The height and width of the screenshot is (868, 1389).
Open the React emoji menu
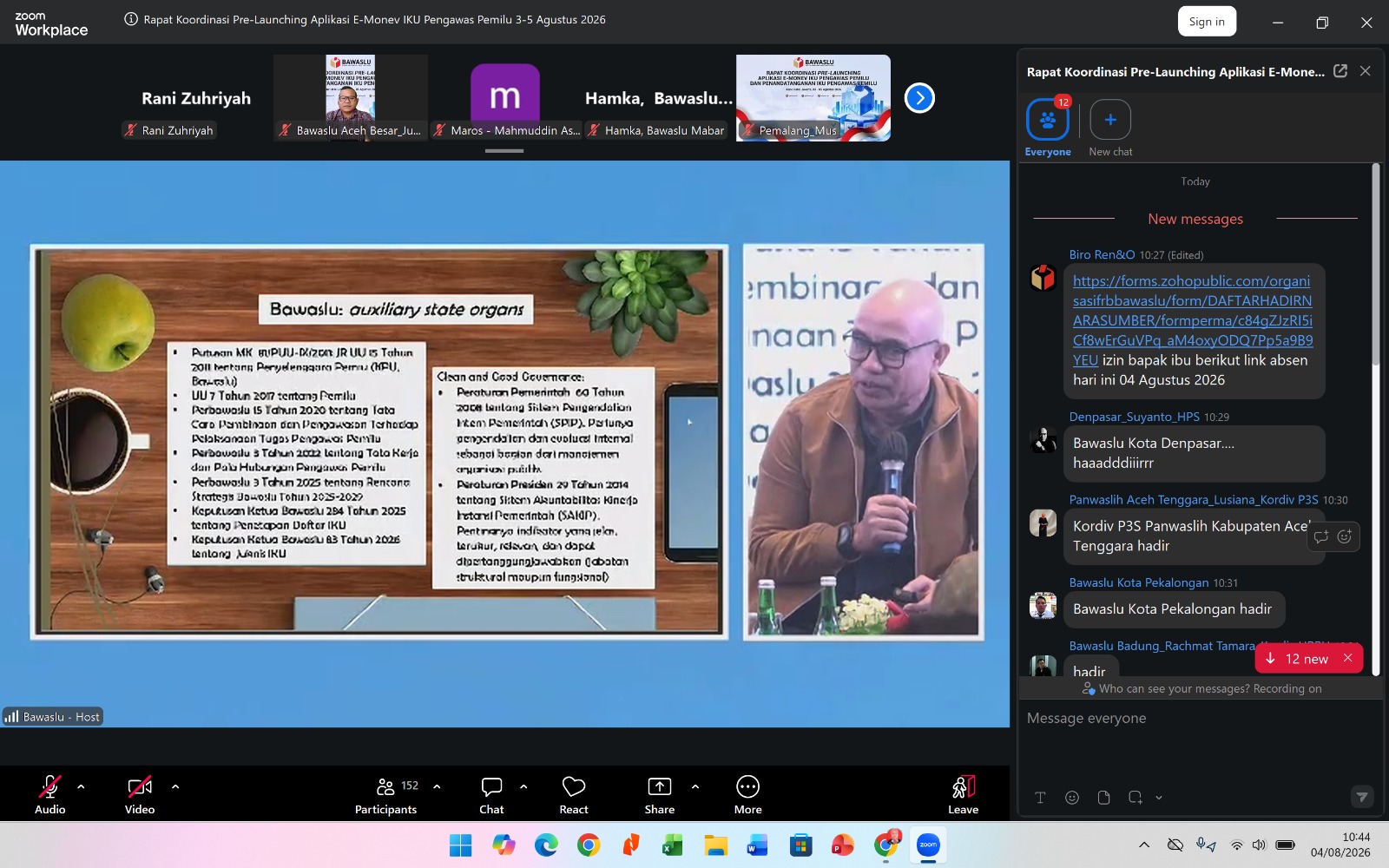click(x=574, y=794)
